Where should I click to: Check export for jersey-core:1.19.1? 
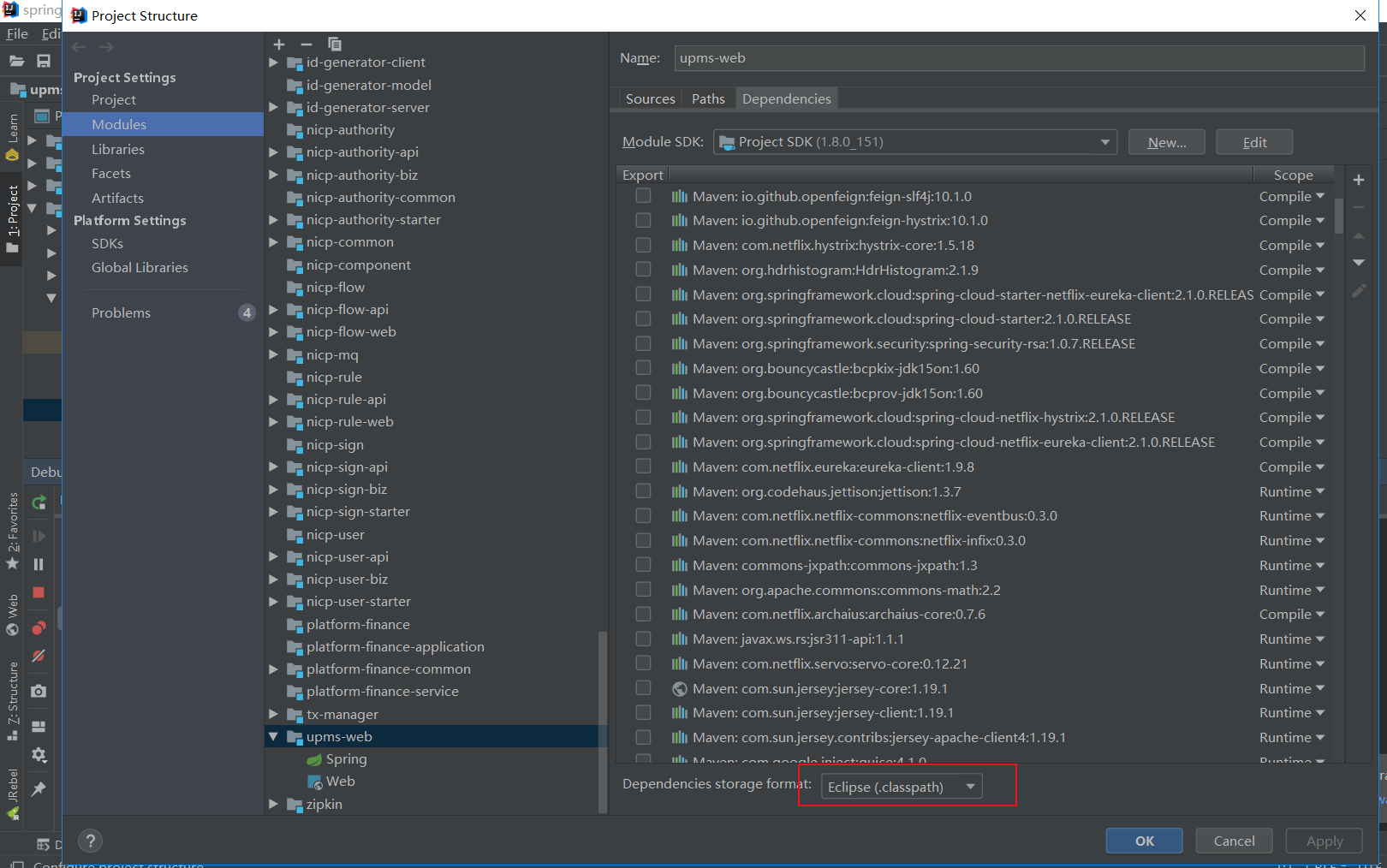tap(643, 688)
